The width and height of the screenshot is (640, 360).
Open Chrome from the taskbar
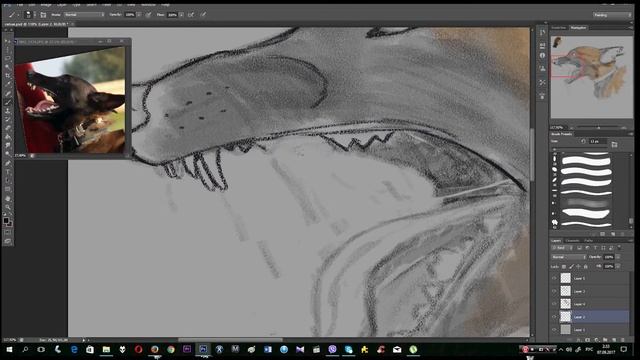click(x=171, y=349)
